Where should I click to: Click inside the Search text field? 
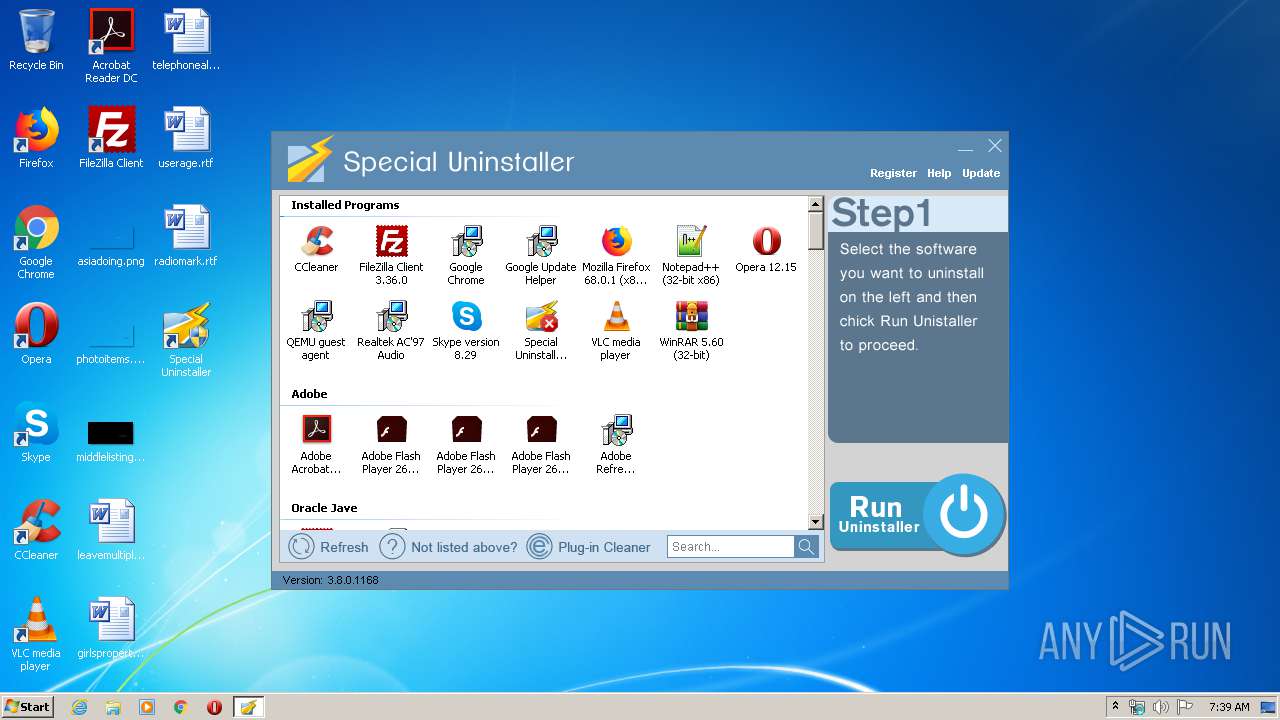pos(731,546)
